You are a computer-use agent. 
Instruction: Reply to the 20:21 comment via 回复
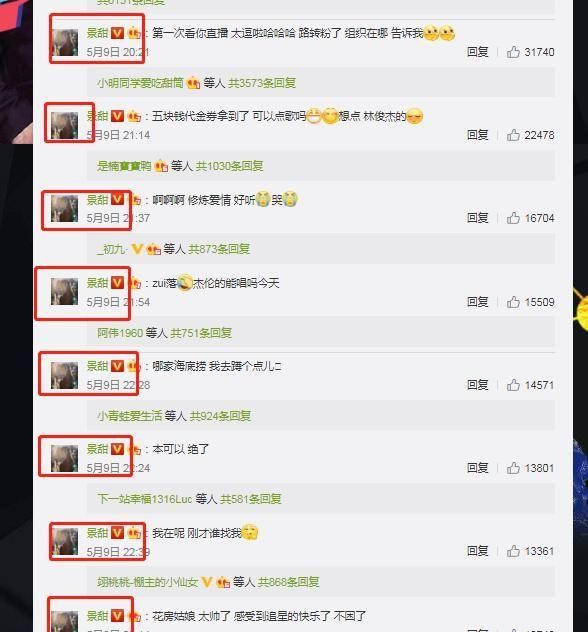(478, 52)
